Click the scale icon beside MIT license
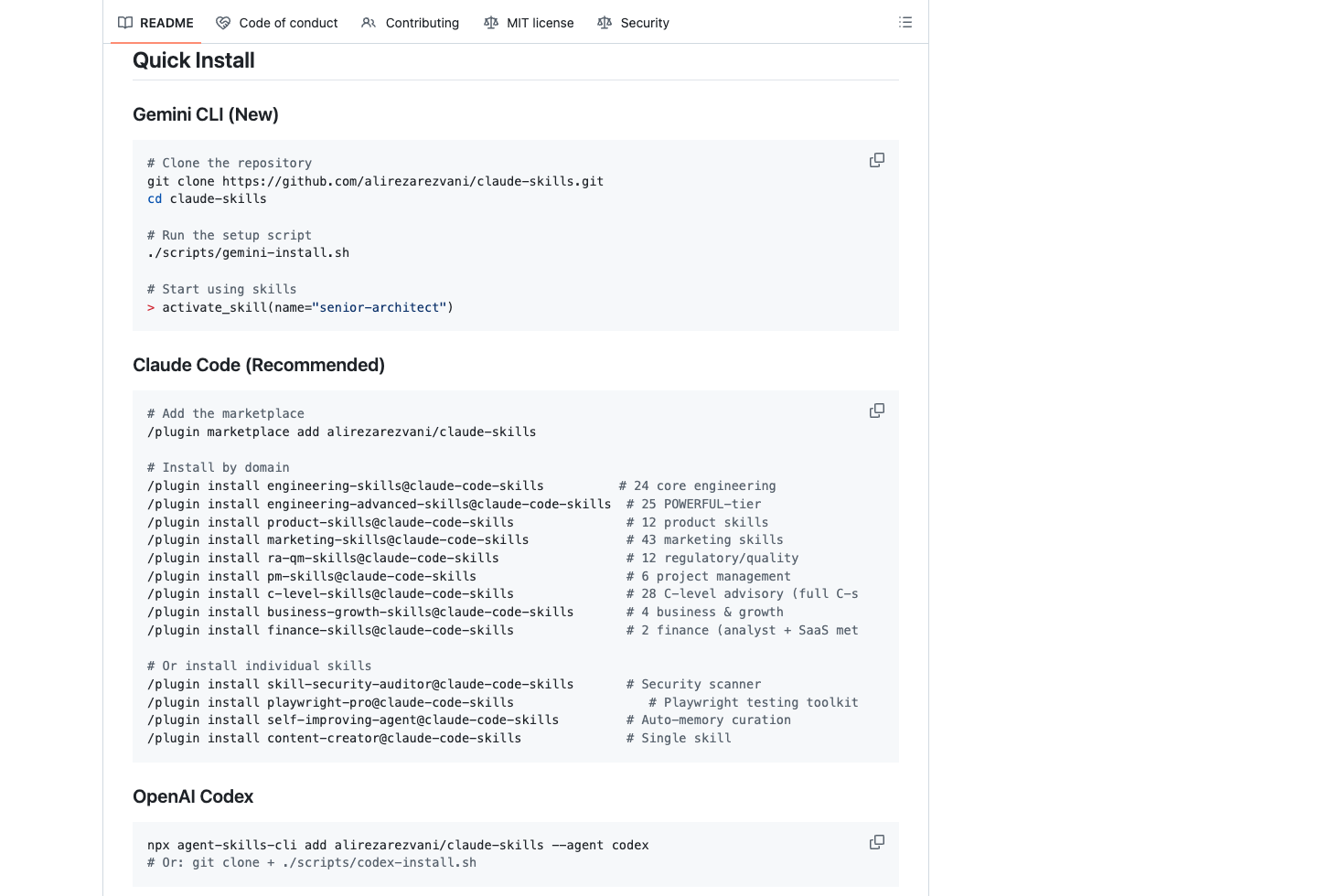Image resolution: width=1317 pixels, height=896 pixels. click(491, 23)
